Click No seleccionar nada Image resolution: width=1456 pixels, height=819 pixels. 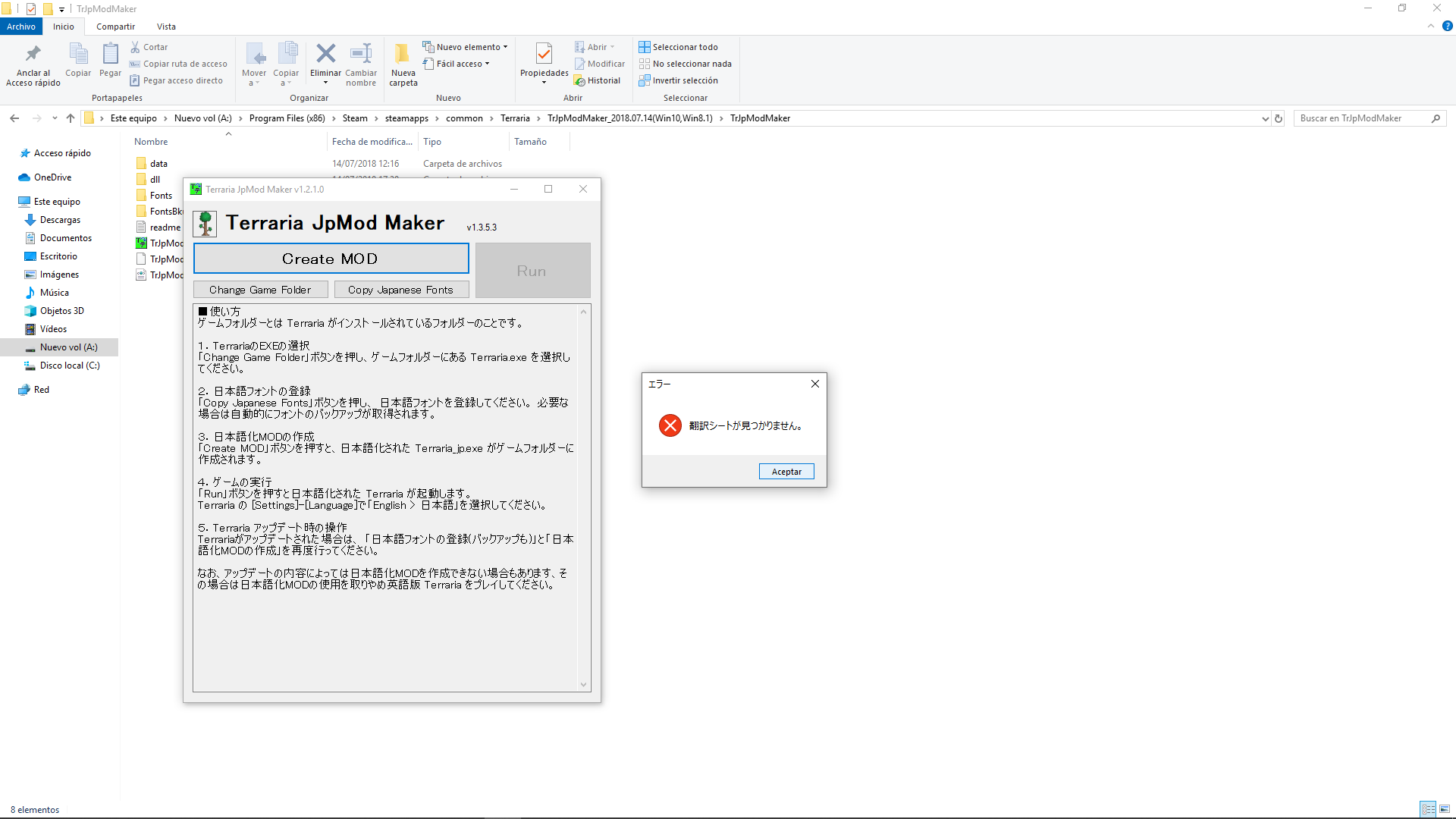(685, 64)
